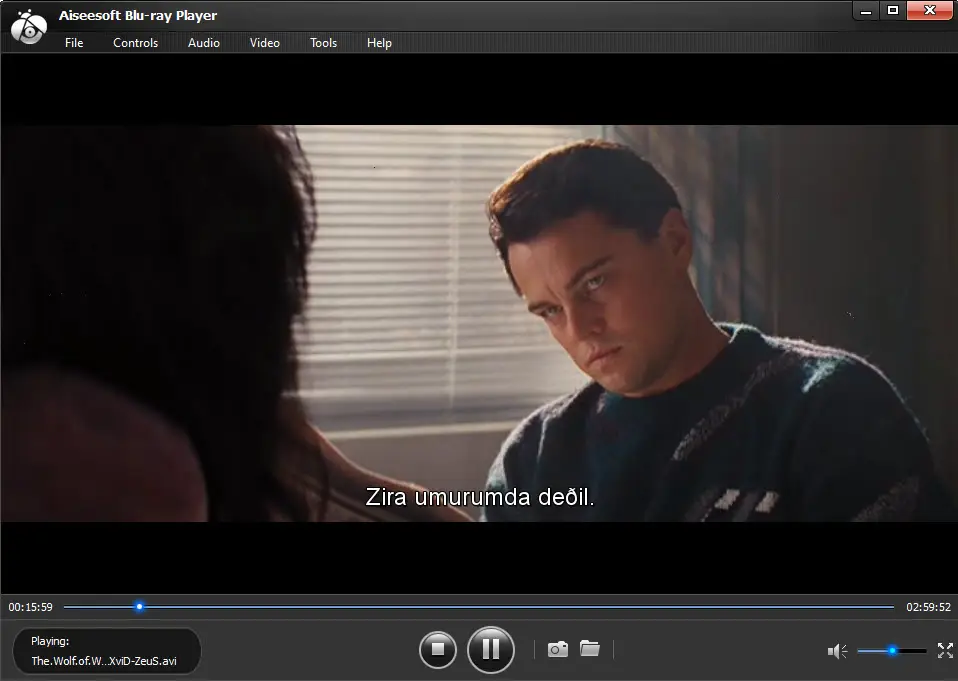
Task: Pause the playing movie
Action: pos(491,649)
